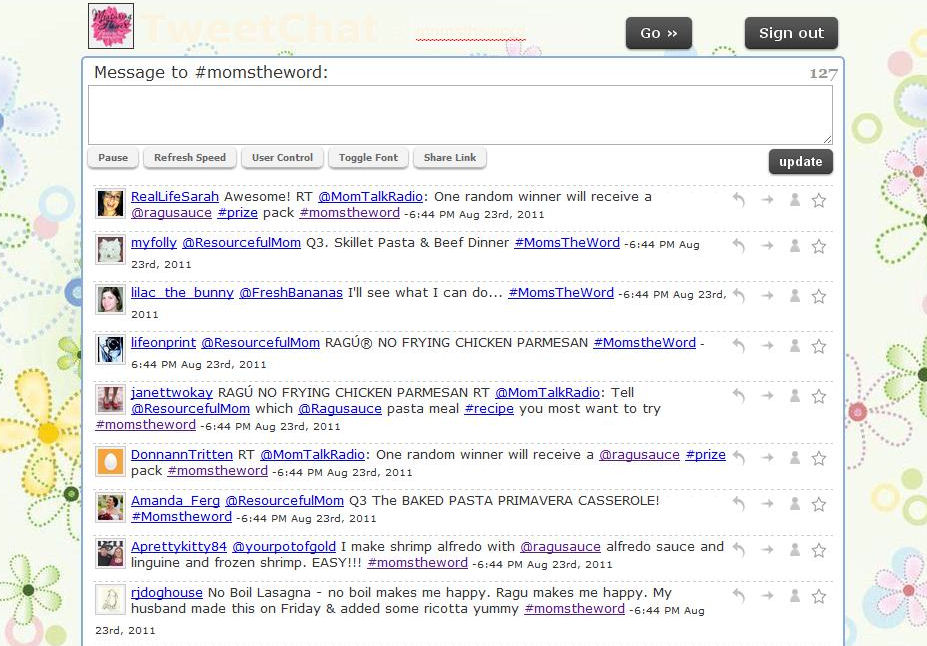Open rjdoghouse profile link
The image size is (927, 646).
point(167,593)
